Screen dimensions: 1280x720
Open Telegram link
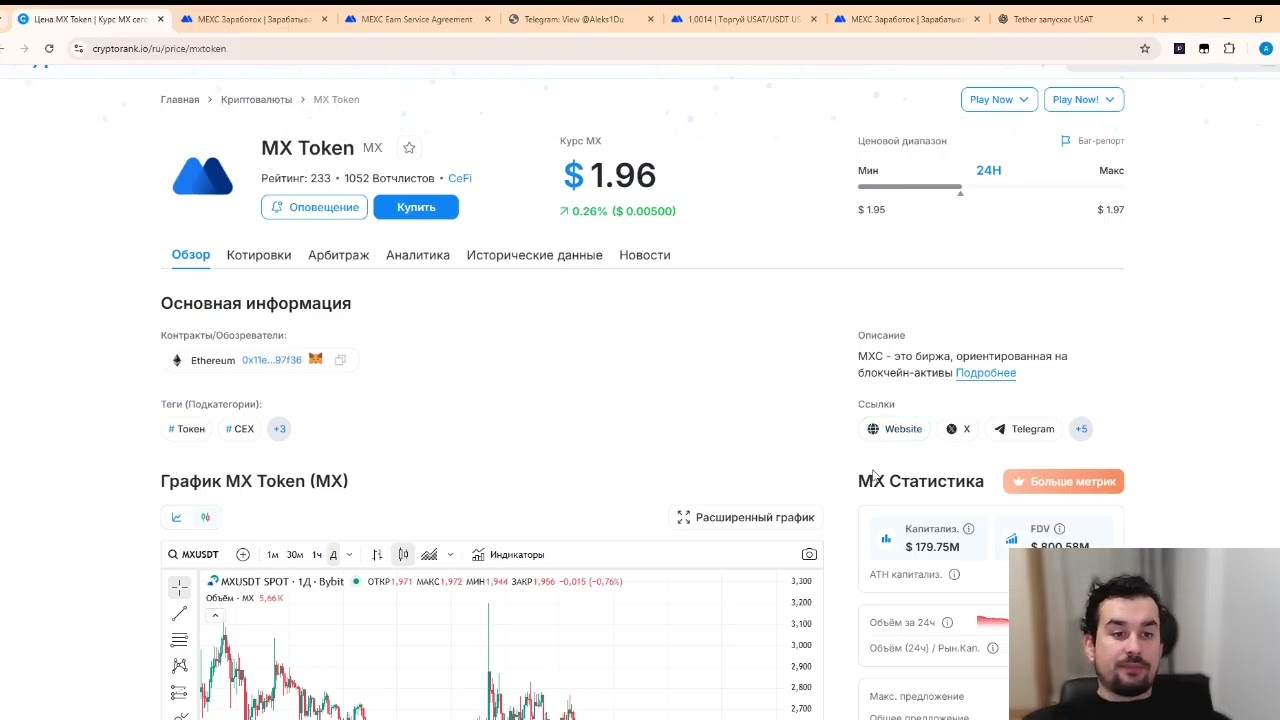pos(1024,429)
